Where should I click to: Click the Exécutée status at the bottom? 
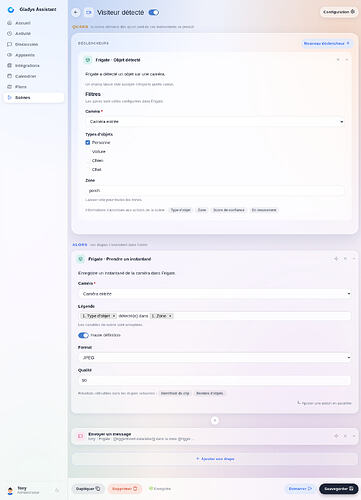(160, 489)
